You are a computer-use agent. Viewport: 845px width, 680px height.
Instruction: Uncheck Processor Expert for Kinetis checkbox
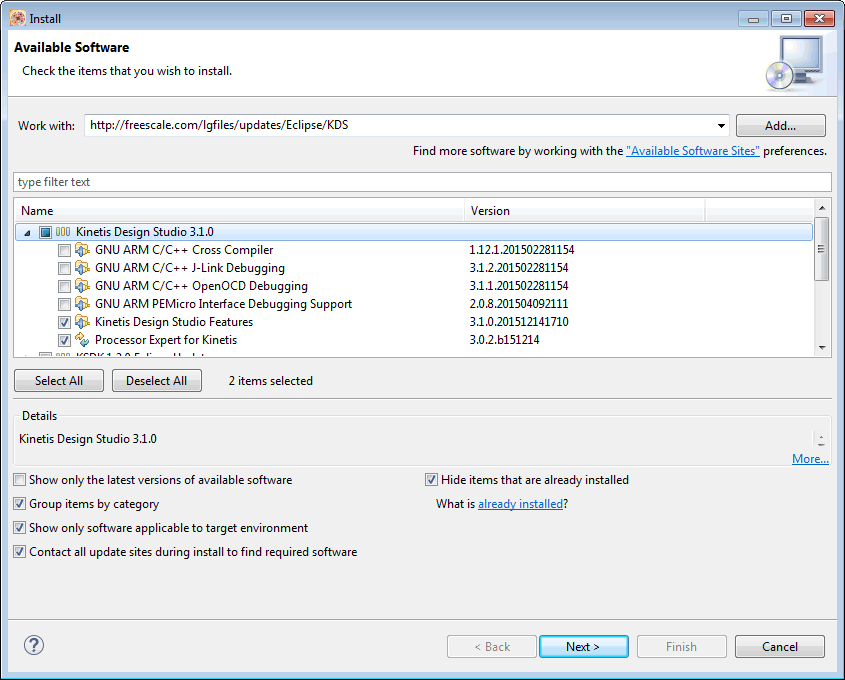pyautogui.click(x=64, y=340)
